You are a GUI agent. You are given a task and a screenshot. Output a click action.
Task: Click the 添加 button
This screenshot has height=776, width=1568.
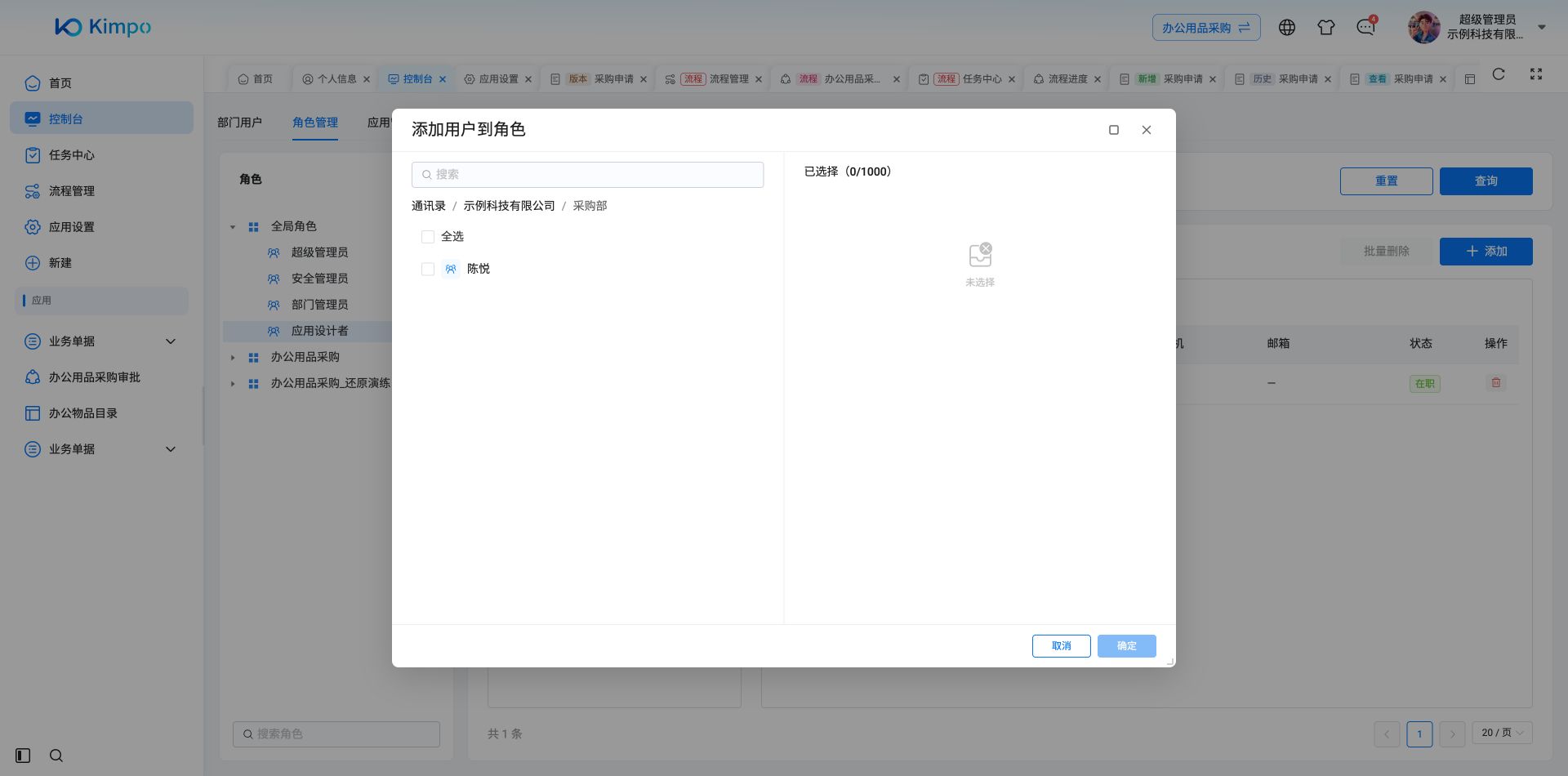pos(1486,252)
